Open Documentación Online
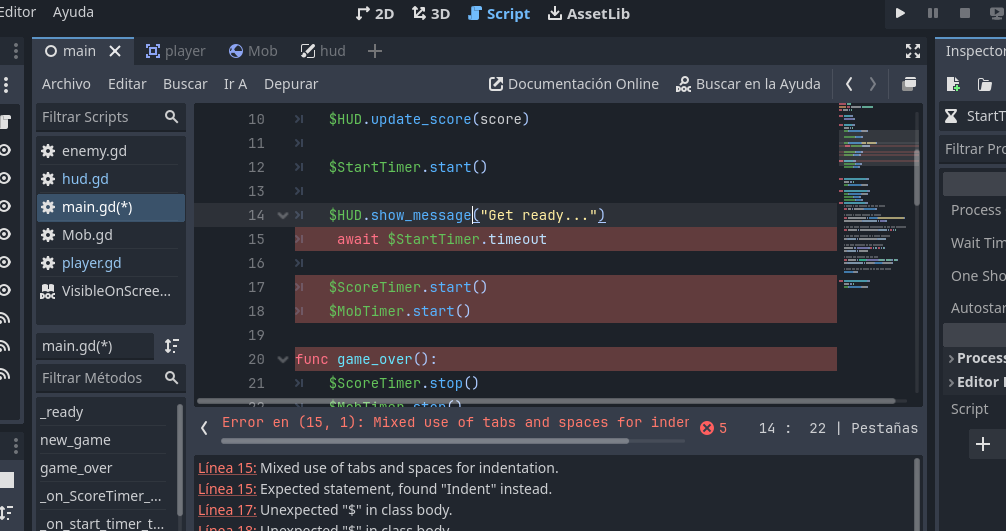The image size is (1006, 531). (x=573, y=84)
